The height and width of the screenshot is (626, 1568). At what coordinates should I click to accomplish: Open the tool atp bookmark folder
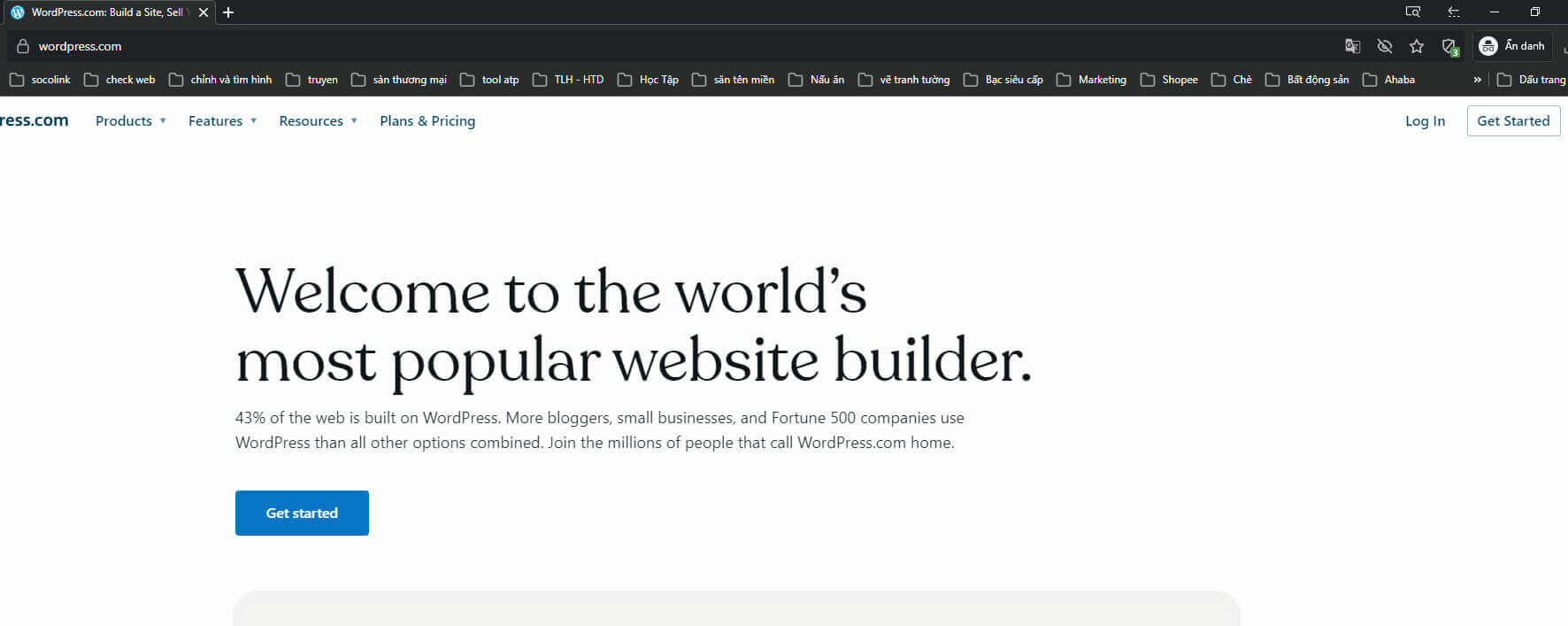(x=489, y=80)
